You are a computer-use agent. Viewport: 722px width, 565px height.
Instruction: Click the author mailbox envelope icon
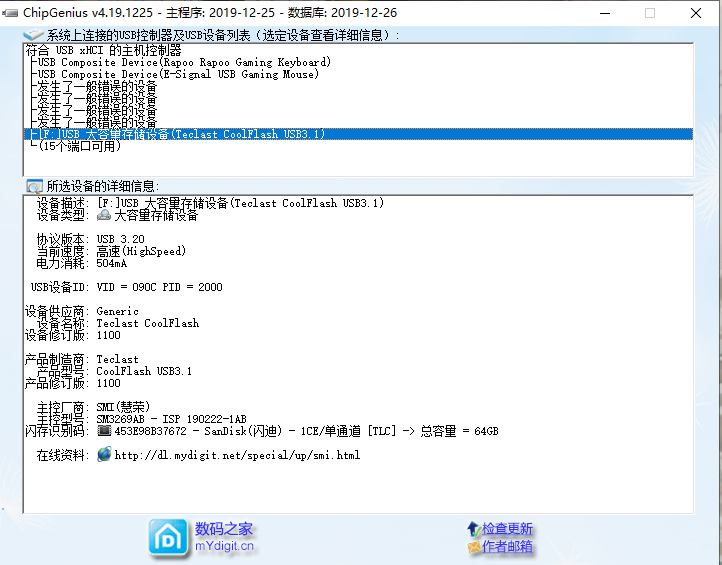(x=473, y=547)
